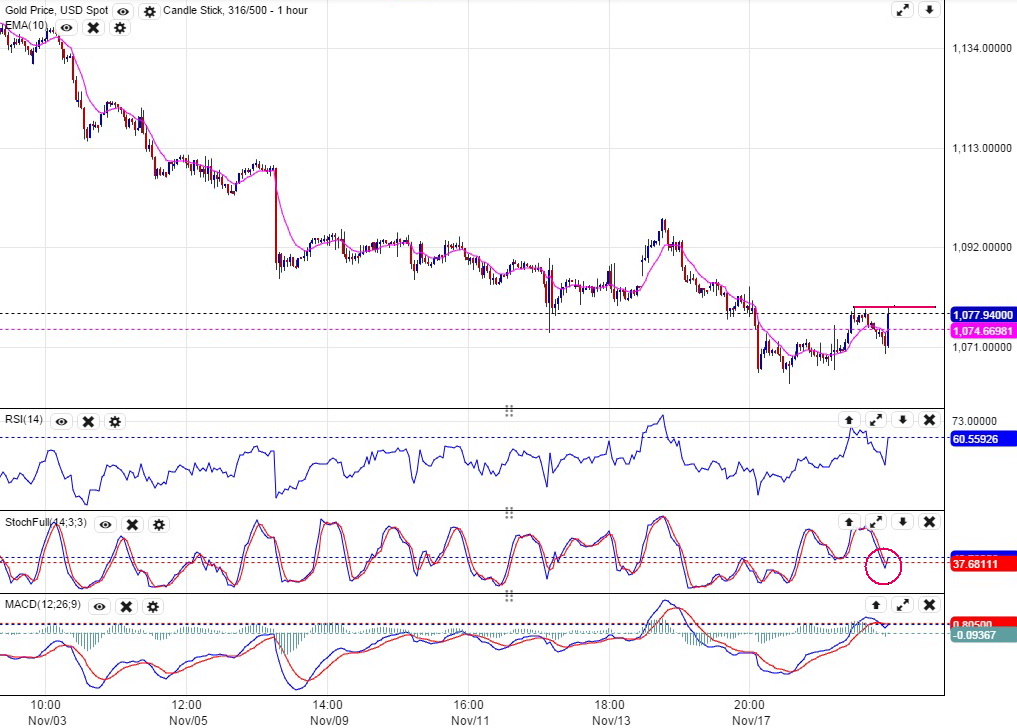Close the RSI panel with its right-side X

click(929, 420)
